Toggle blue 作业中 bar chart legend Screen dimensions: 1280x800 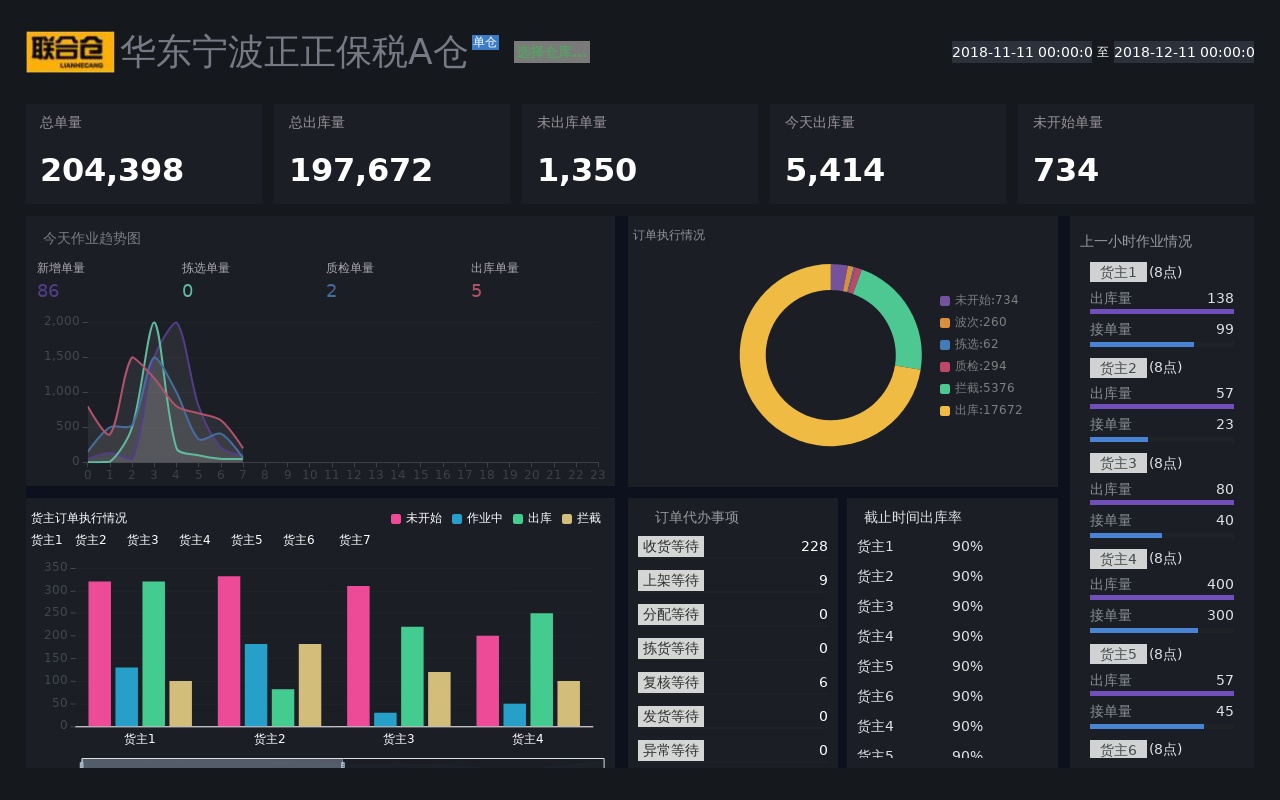click(477, 518)
